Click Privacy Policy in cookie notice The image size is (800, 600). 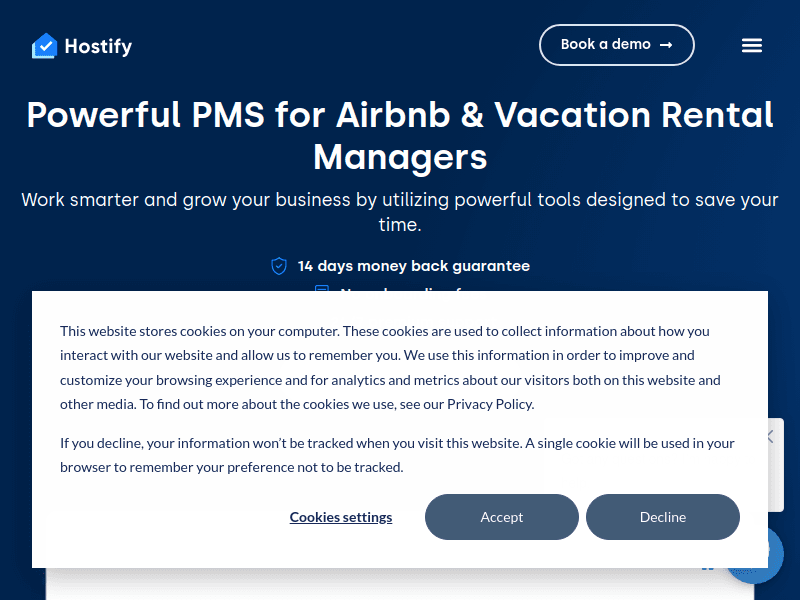click(490, 404)
